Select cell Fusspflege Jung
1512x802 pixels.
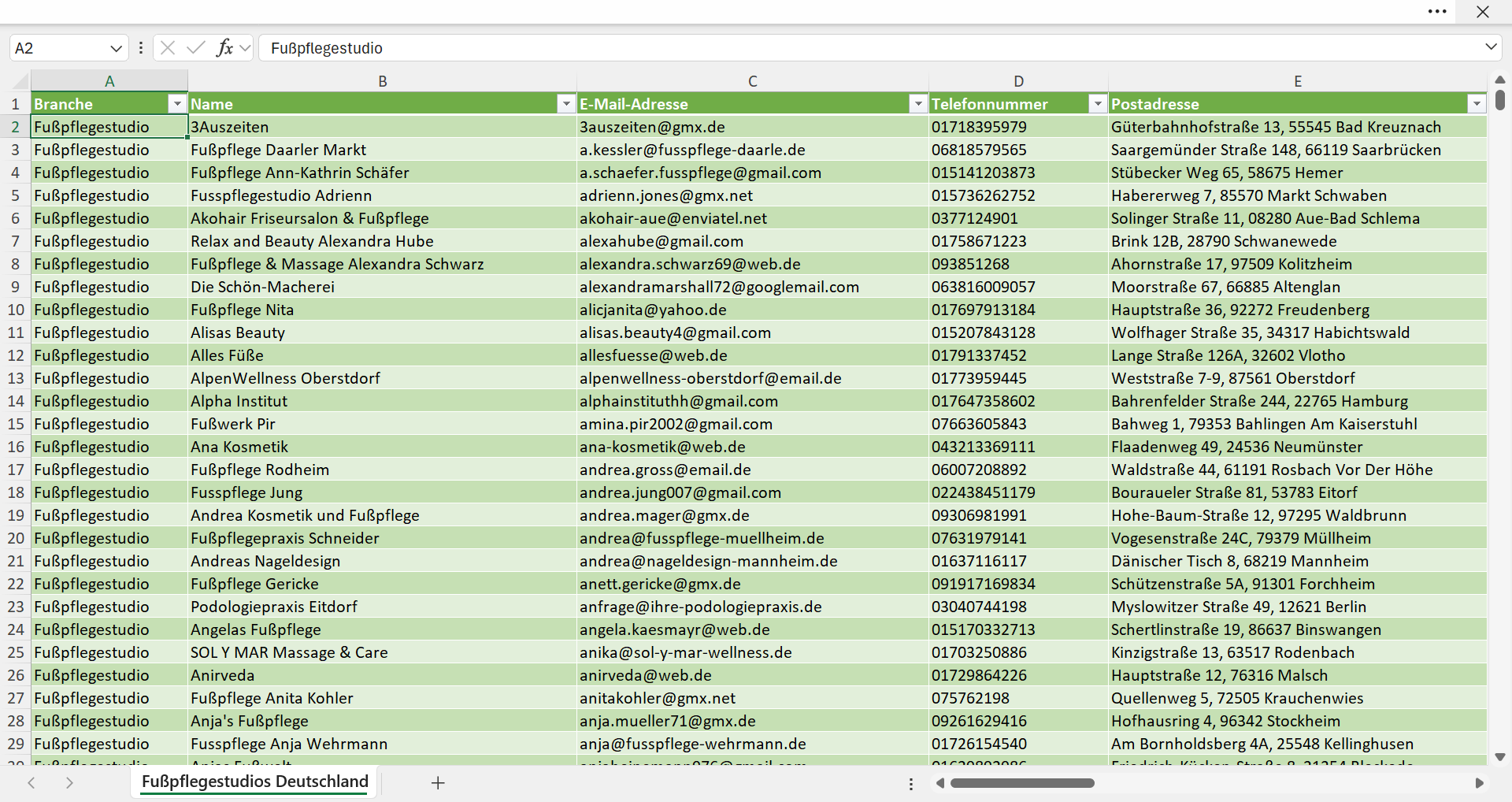(383, 492)
